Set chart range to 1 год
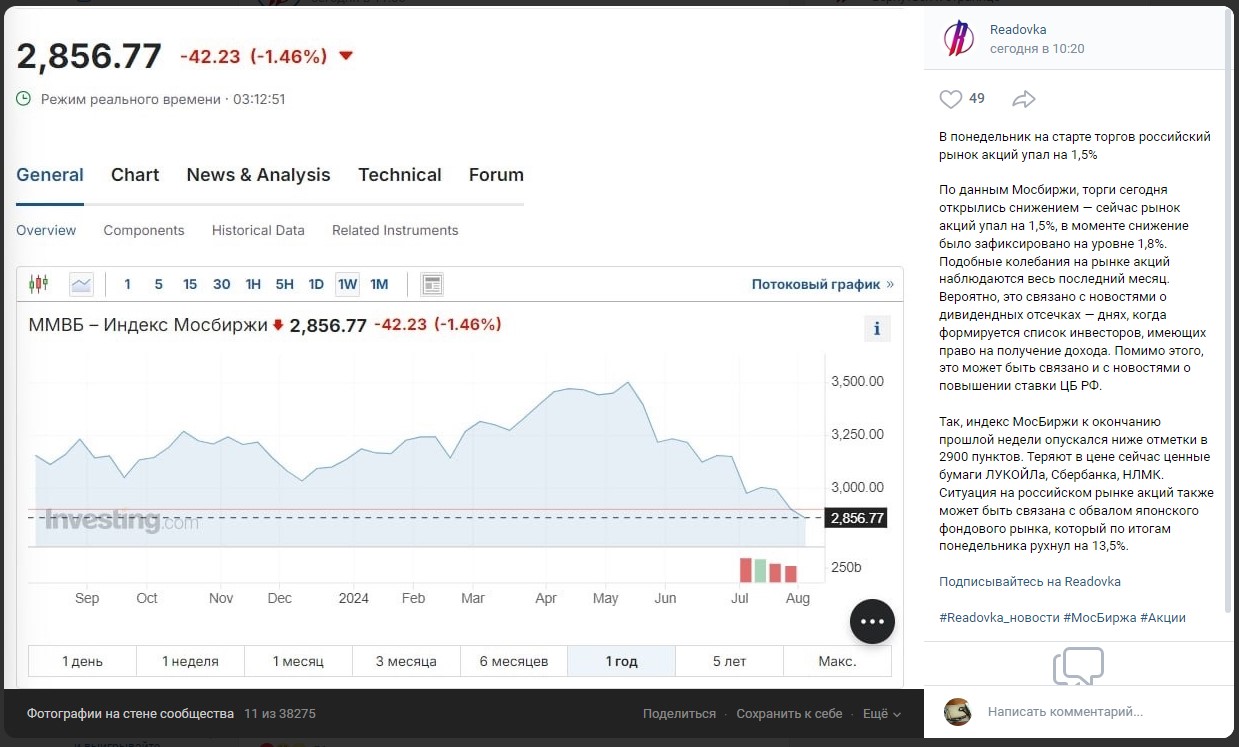Screen dimensions: 1239x747 [x=621, y=661]
